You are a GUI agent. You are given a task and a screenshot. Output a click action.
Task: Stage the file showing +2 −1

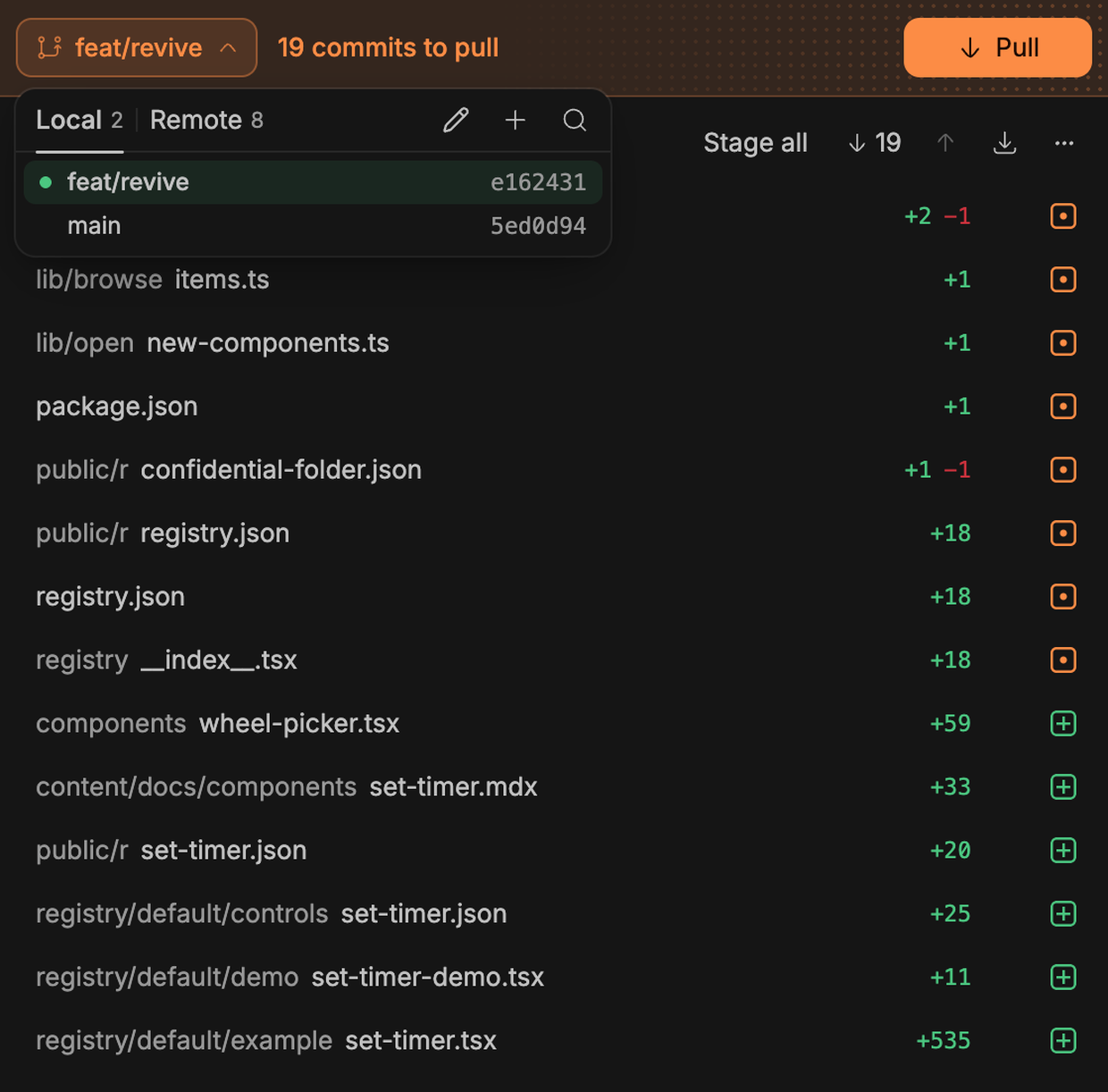tap(1063, 216)
